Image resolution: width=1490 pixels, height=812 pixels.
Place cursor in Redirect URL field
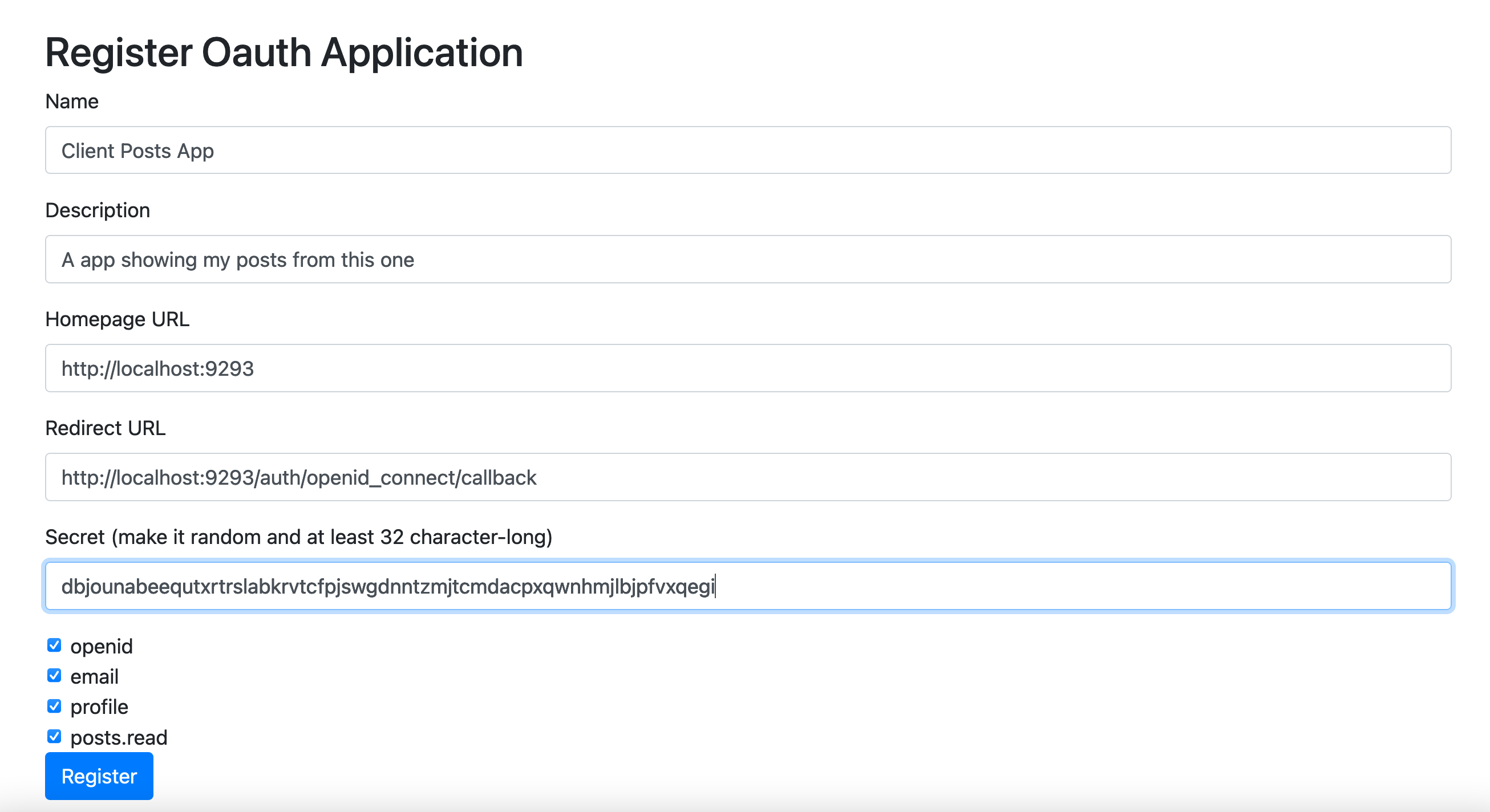tap(747, 477)
